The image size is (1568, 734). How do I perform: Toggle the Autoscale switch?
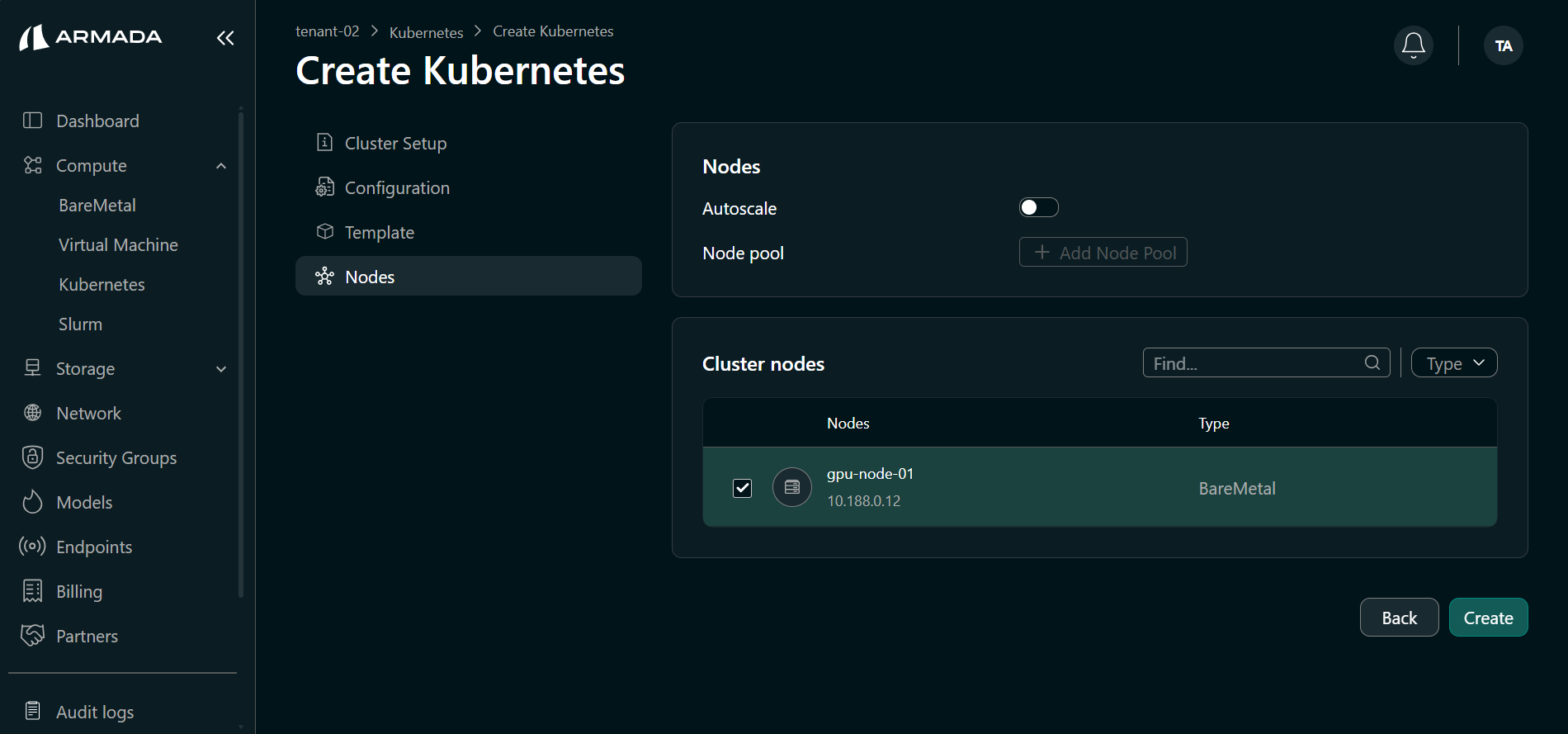click(1039, 207)
